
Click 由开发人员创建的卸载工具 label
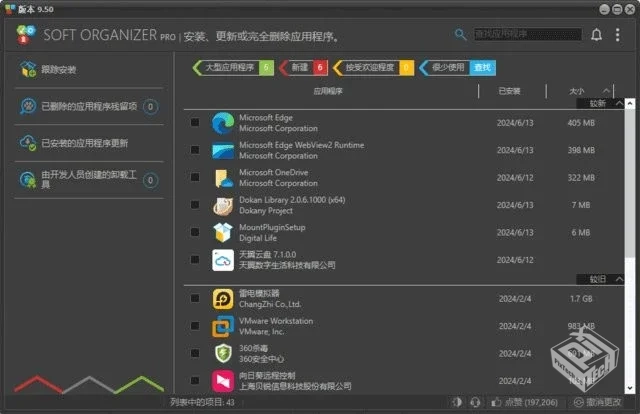tap(89, 180)
